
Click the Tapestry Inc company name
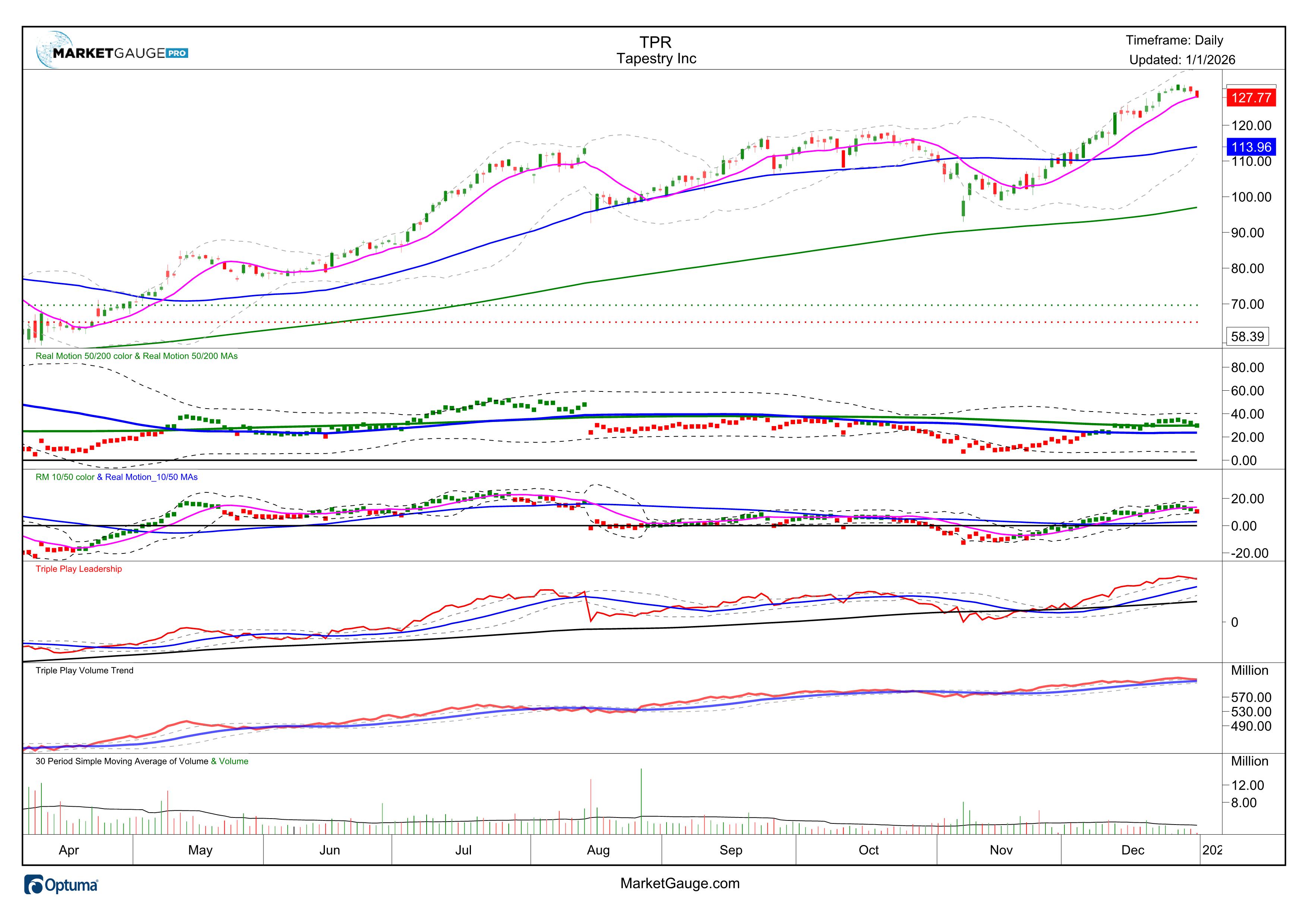[656, 58]
